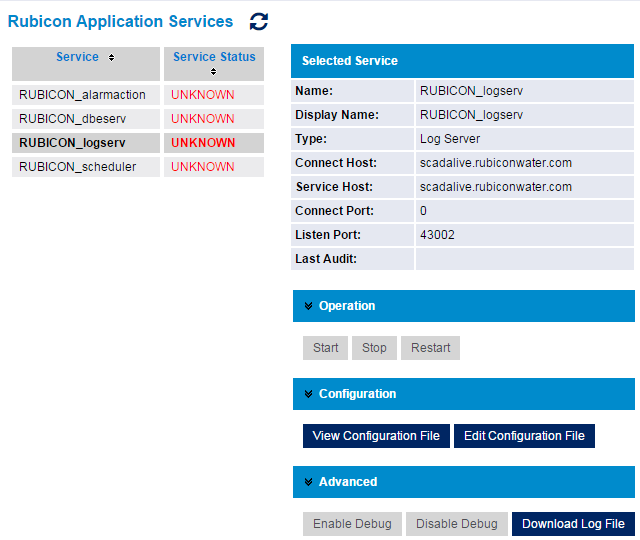640x540 pixels.
Task: Click UNKNOWN status of RUBICON_dbeserv
Action: 203,119
